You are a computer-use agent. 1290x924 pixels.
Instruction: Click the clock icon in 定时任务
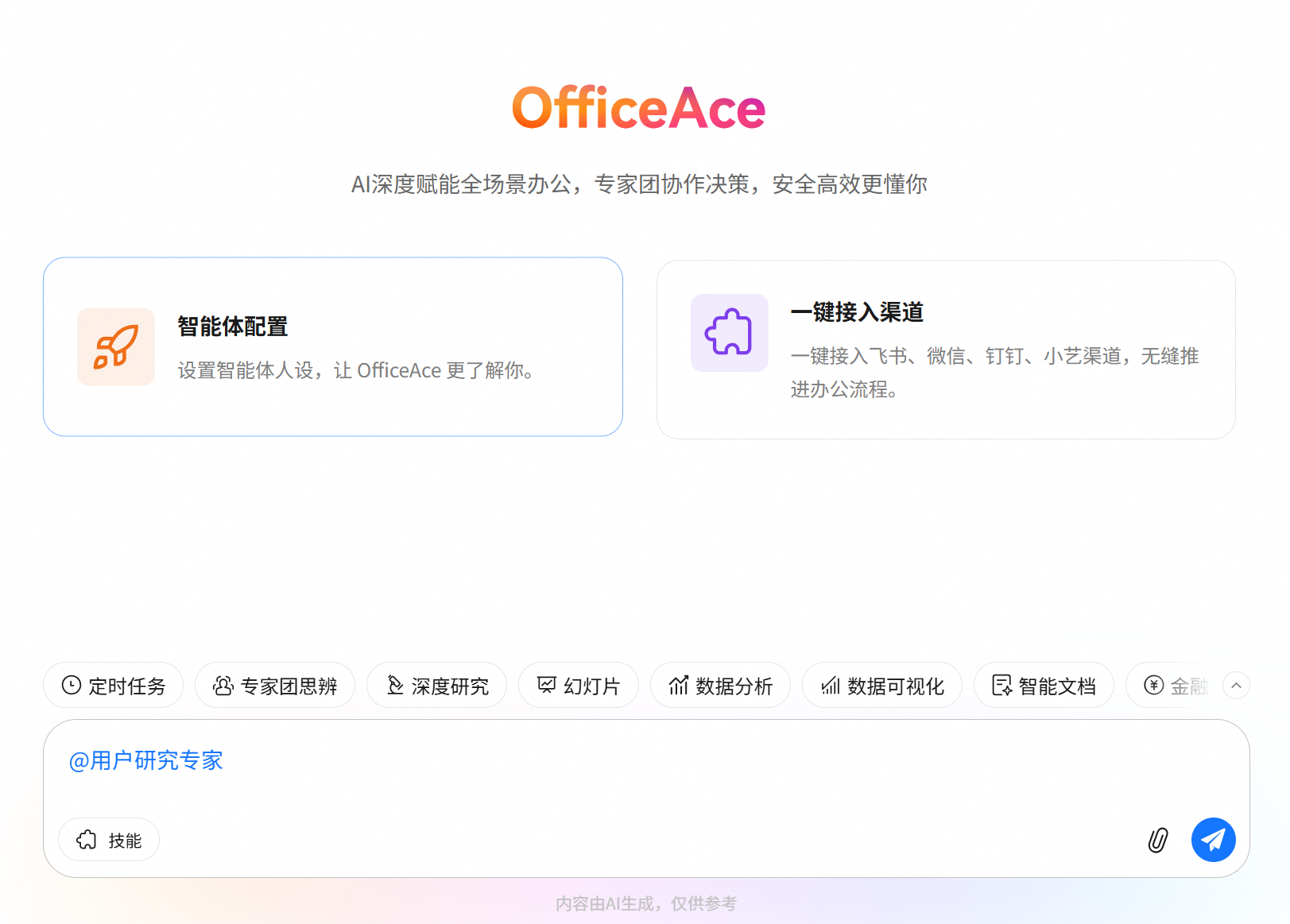click(x=72, y=685)
